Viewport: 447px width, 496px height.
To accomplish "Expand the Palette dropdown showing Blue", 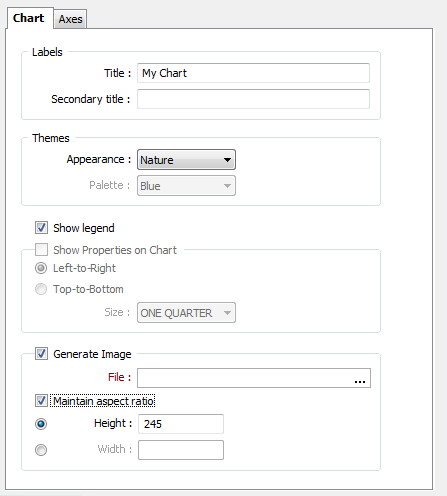I will pos(186,186).
